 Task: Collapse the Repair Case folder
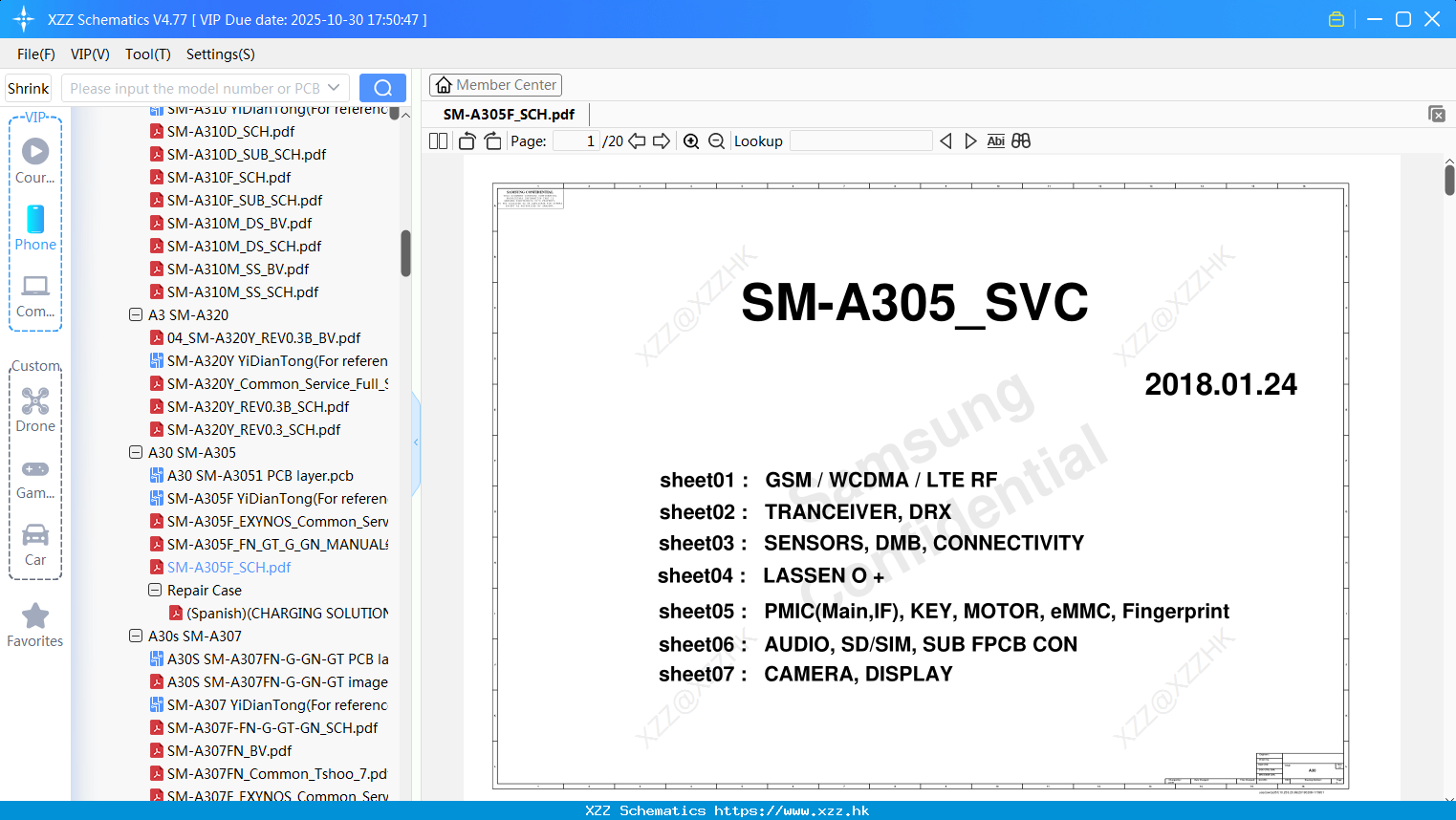pos(155,590)
